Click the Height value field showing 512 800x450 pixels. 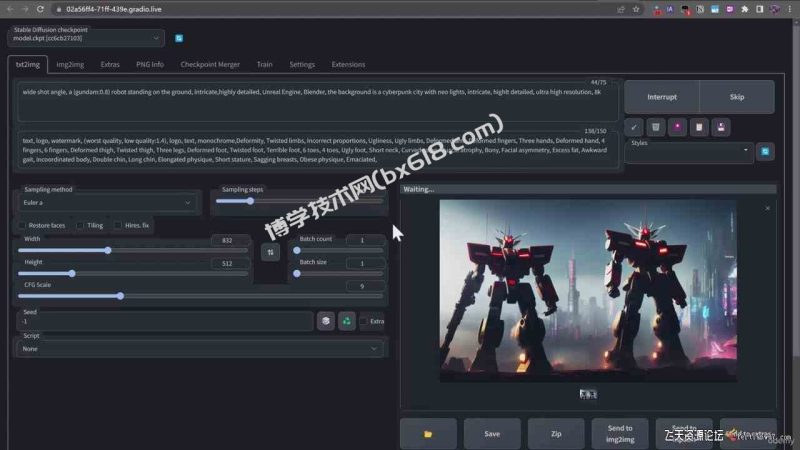(x=230, y=264)
